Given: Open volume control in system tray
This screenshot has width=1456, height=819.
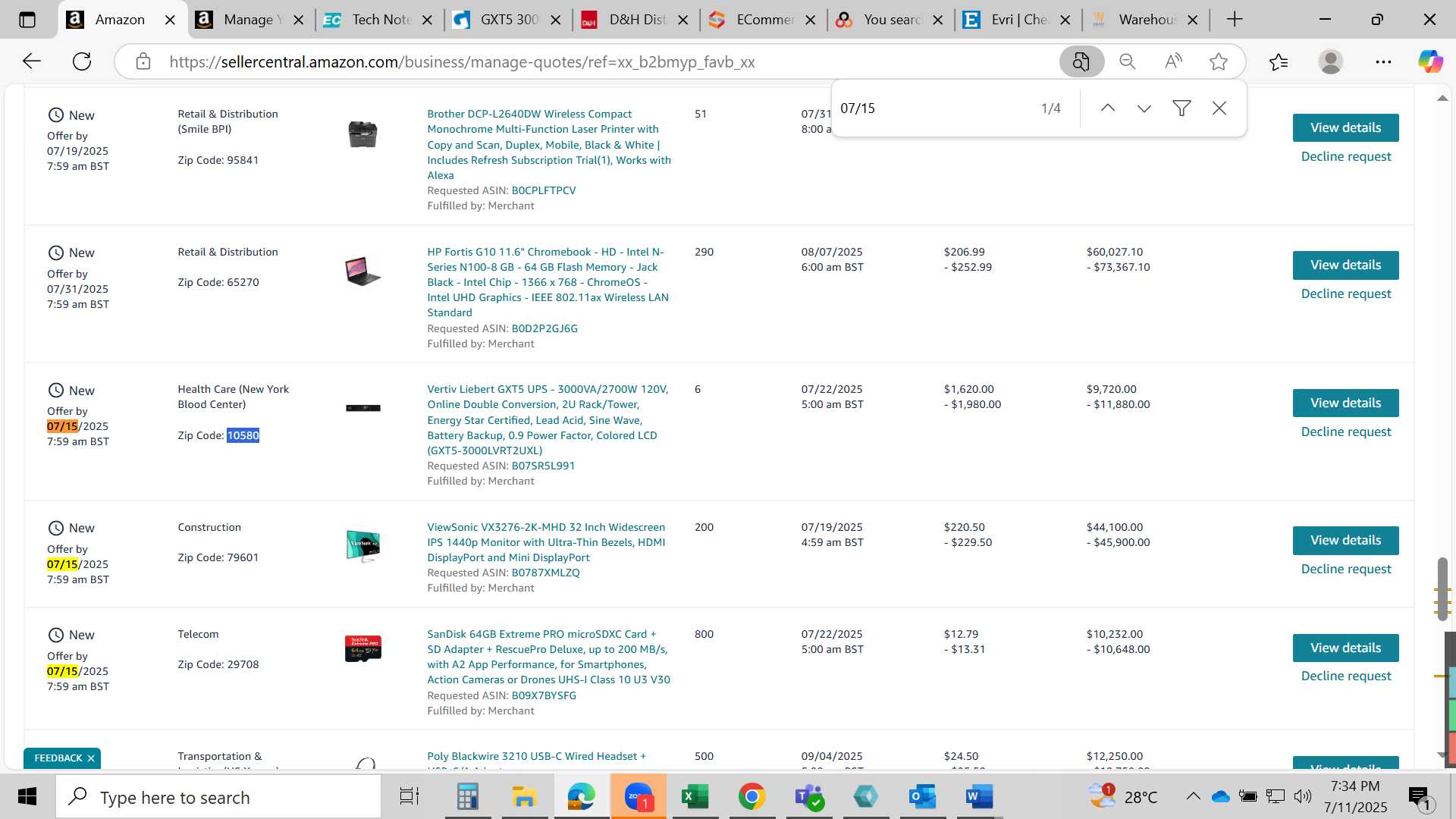Looking at the screenshot, I should [x=1303, y=796].
